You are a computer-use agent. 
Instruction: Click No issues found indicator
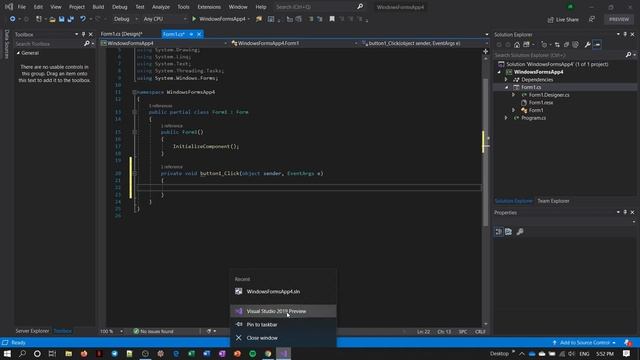click(x=153, y=331)
